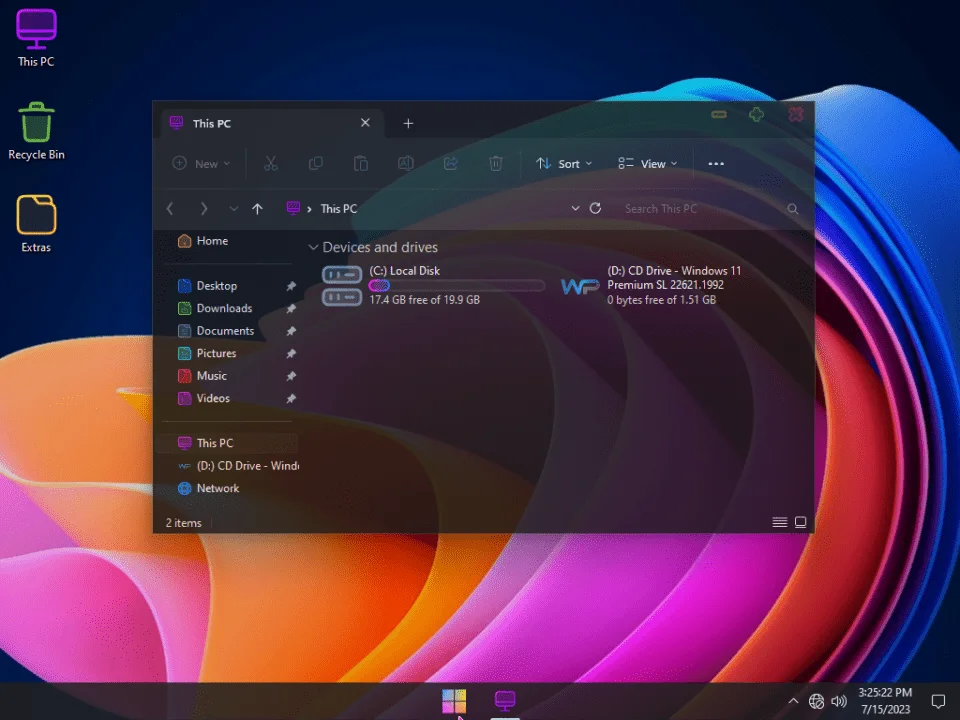
Task: Switch to details view in status bar
Action: coord(779,522)
